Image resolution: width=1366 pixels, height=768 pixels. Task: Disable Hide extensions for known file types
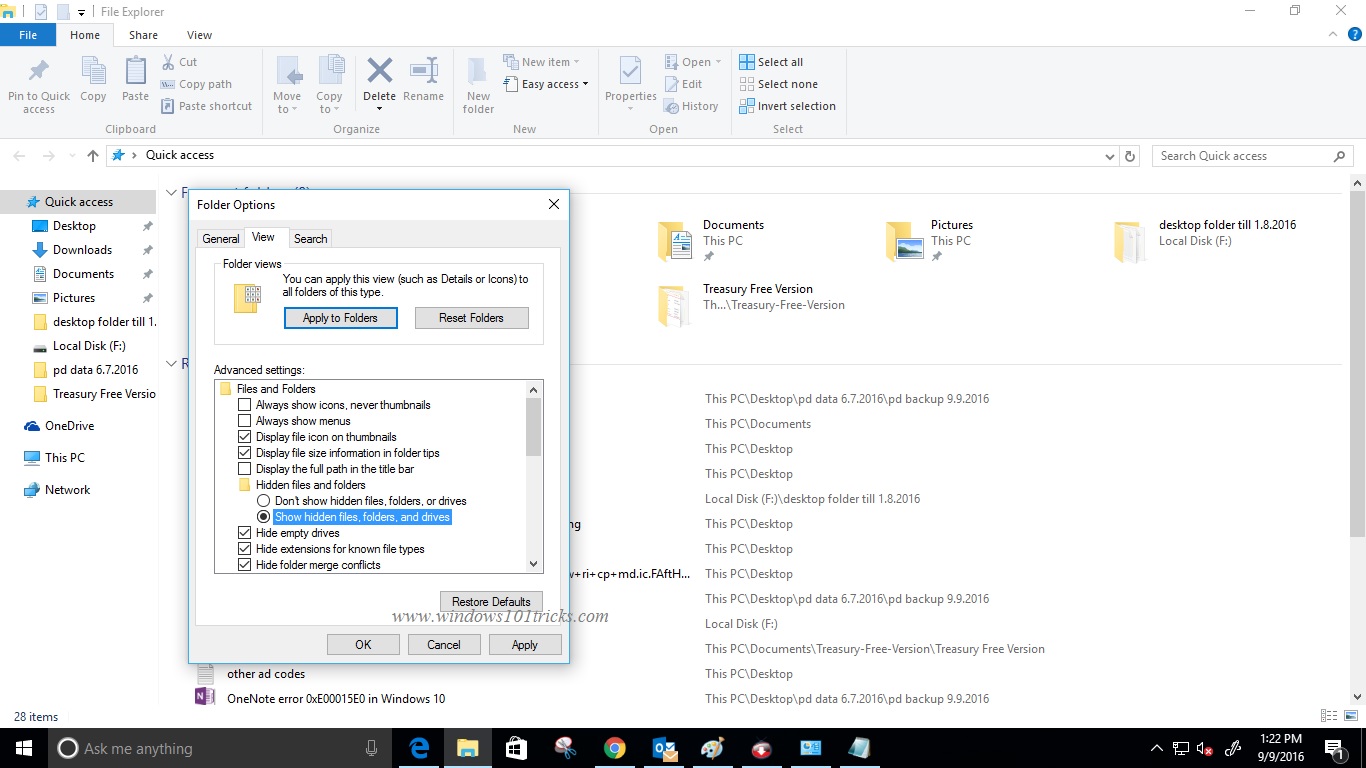245,549
